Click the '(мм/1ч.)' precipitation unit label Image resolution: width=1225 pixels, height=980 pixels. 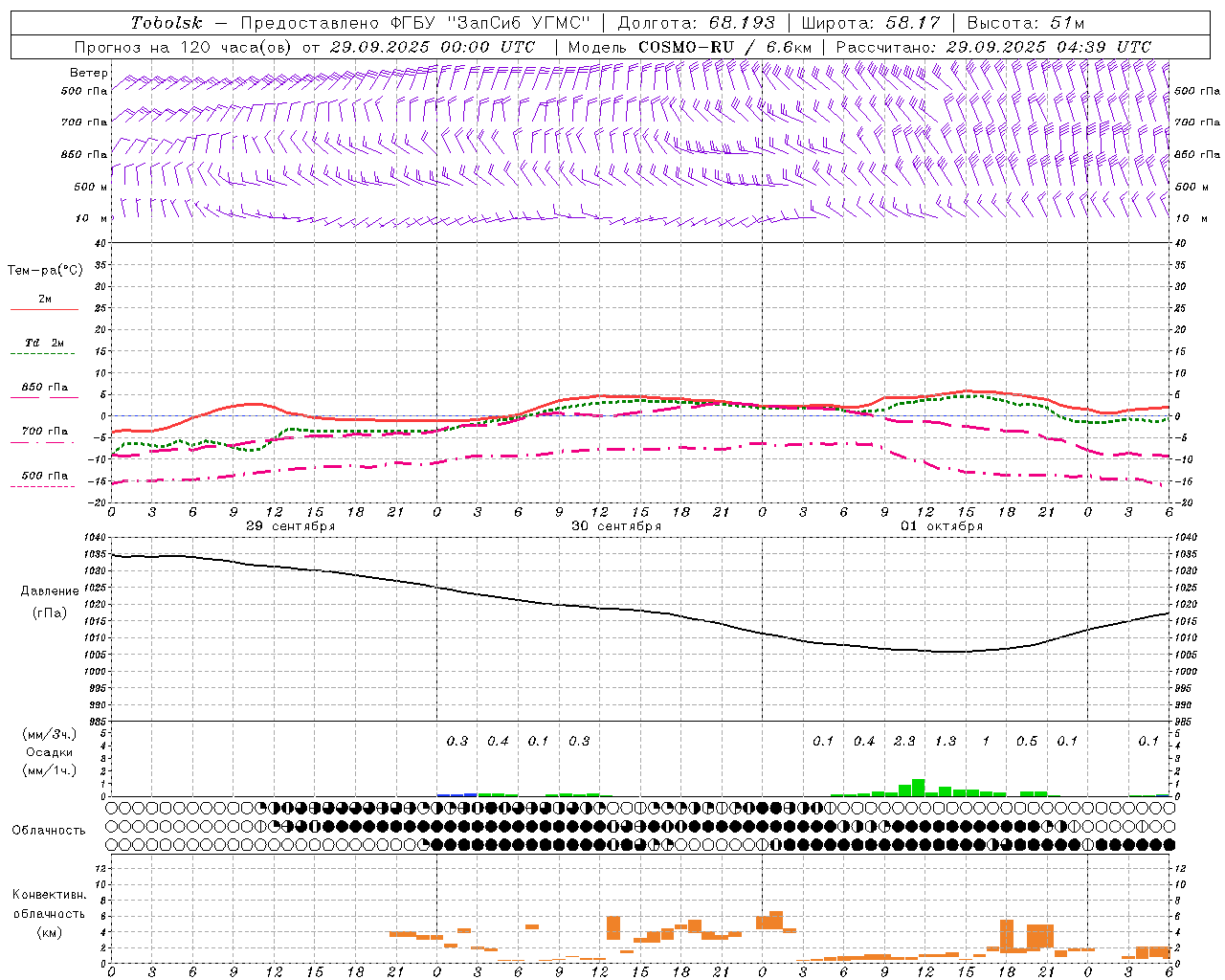click(x=50, y=770)
